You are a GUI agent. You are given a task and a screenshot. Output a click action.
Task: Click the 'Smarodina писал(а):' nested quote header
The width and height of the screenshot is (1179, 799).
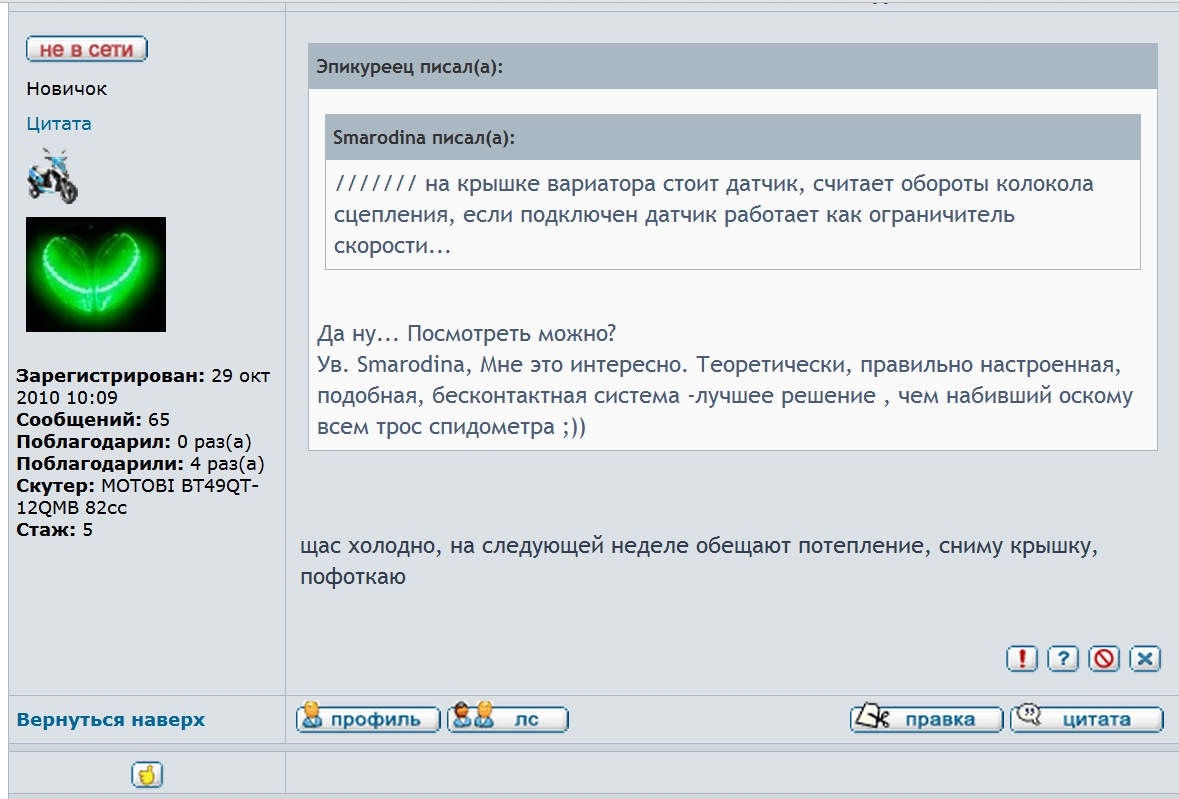(424, 137)
